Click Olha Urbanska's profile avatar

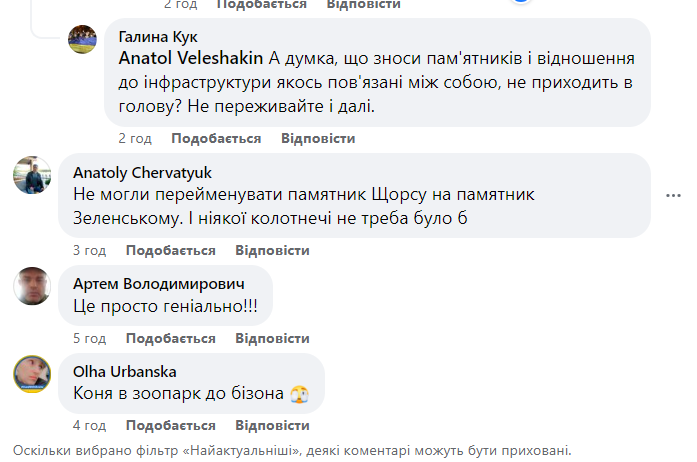(x=32, y=374)
